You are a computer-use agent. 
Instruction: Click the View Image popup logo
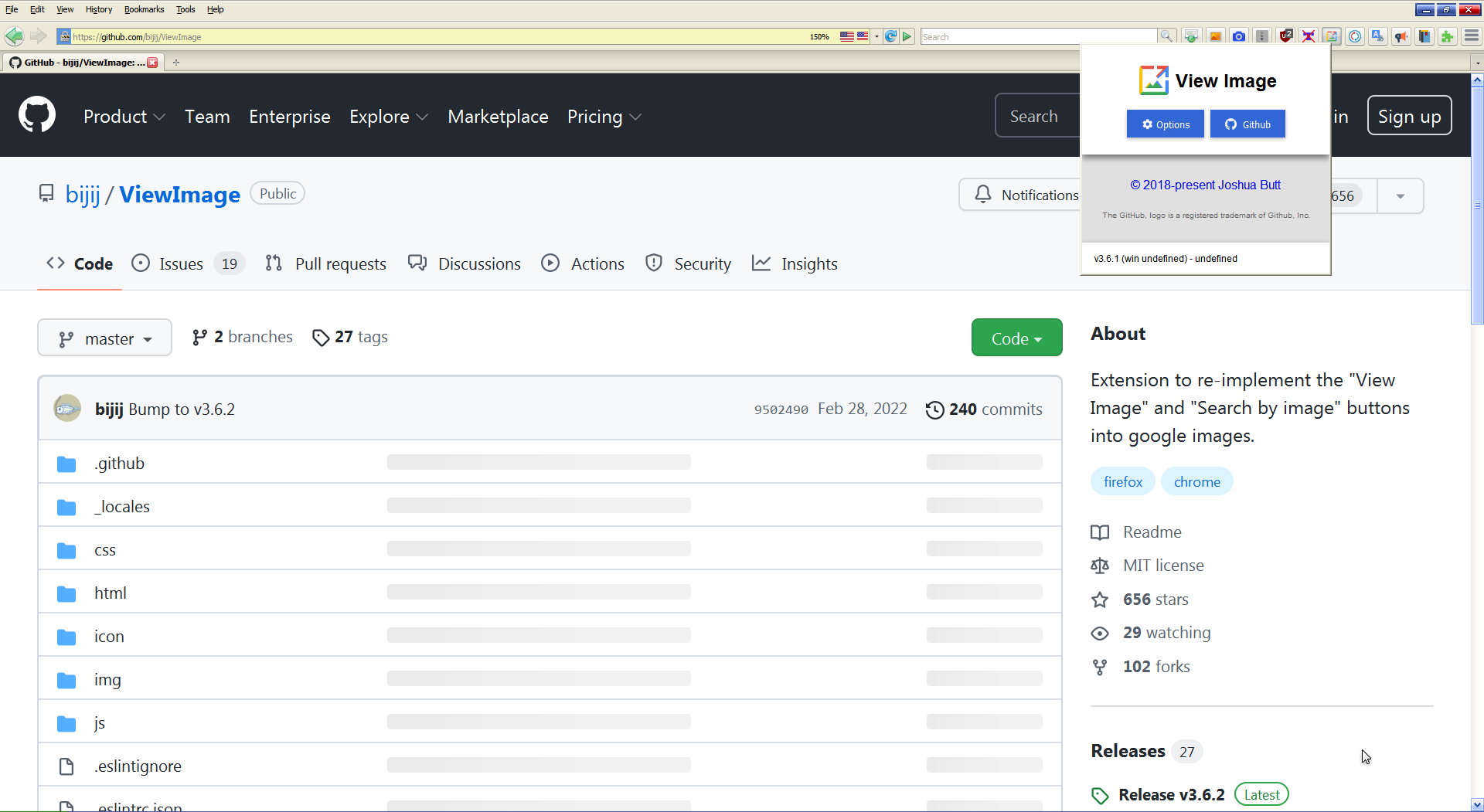tap(1153, 80)
